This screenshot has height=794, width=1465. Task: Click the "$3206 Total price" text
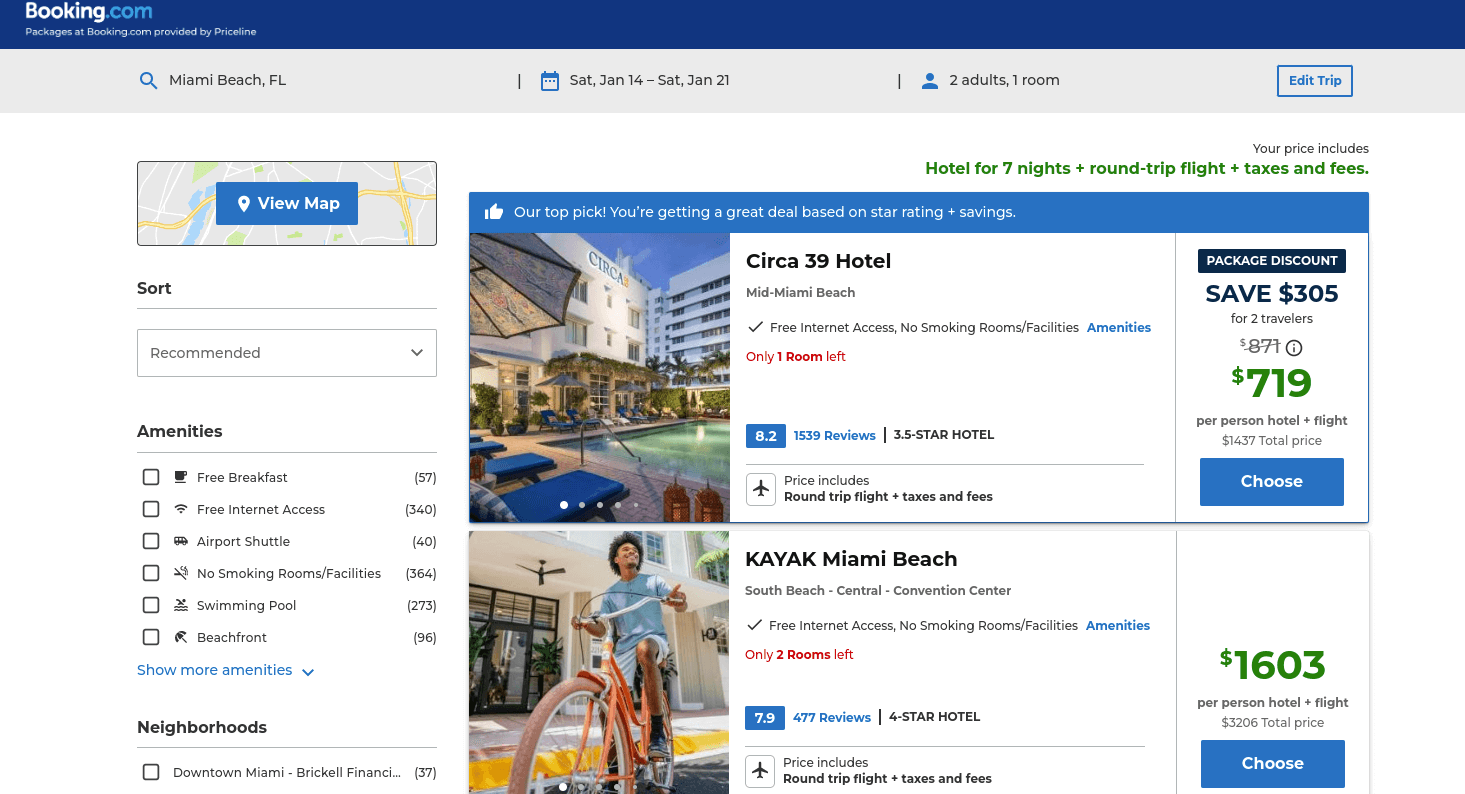pyautogui.click(x=1273, y=723)
